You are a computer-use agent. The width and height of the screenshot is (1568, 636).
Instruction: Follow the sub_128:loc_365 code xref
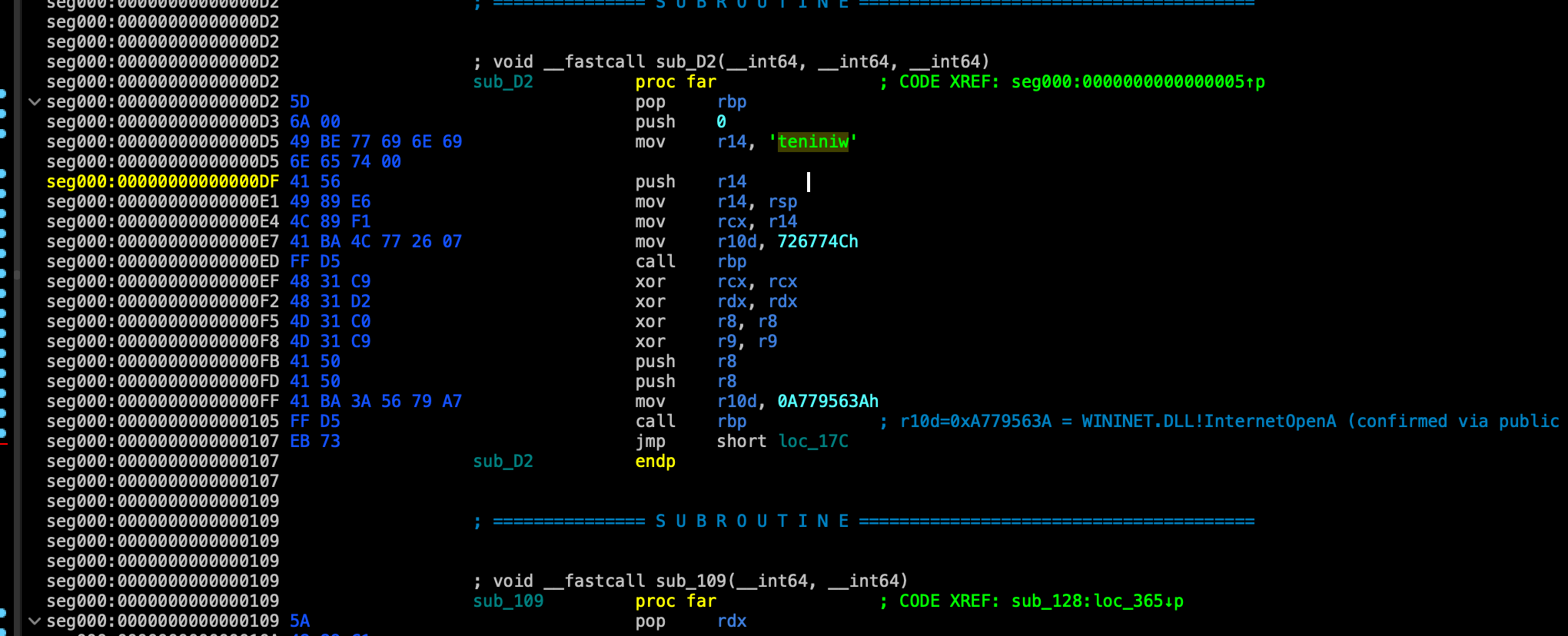(x=1098, y=601)
